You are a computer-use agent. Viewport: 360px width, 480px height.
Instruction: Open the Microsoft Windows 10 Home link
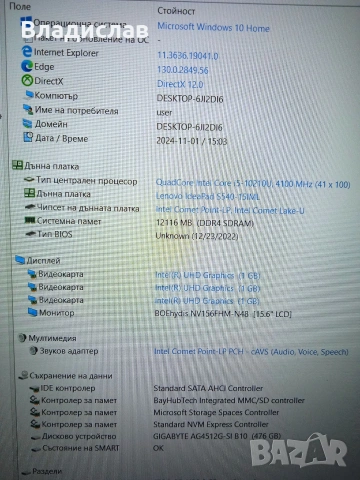[213, 27]
